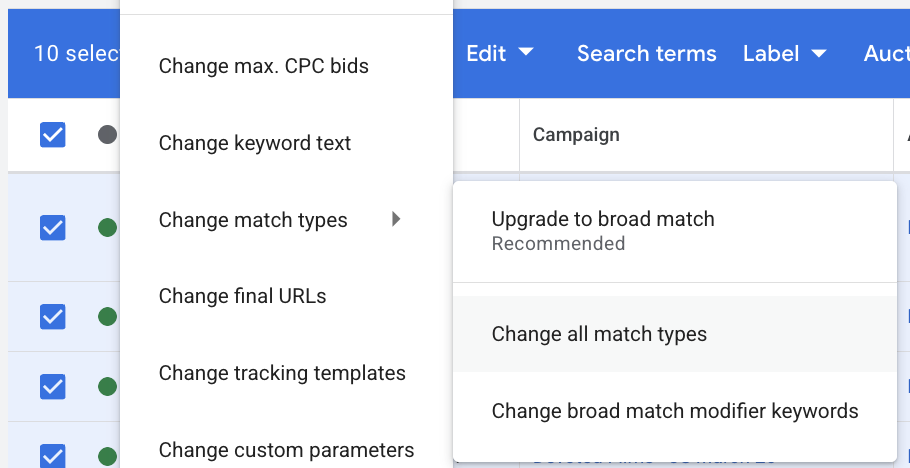Click Change custom parameters menu entry
The height and width of the screenshot is (468, 910).
(x=286, y=449)
